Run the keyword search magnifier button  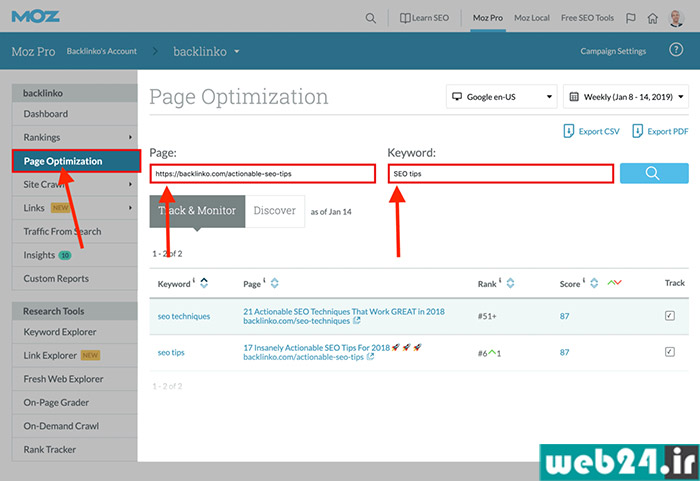(x=654, y=173)
